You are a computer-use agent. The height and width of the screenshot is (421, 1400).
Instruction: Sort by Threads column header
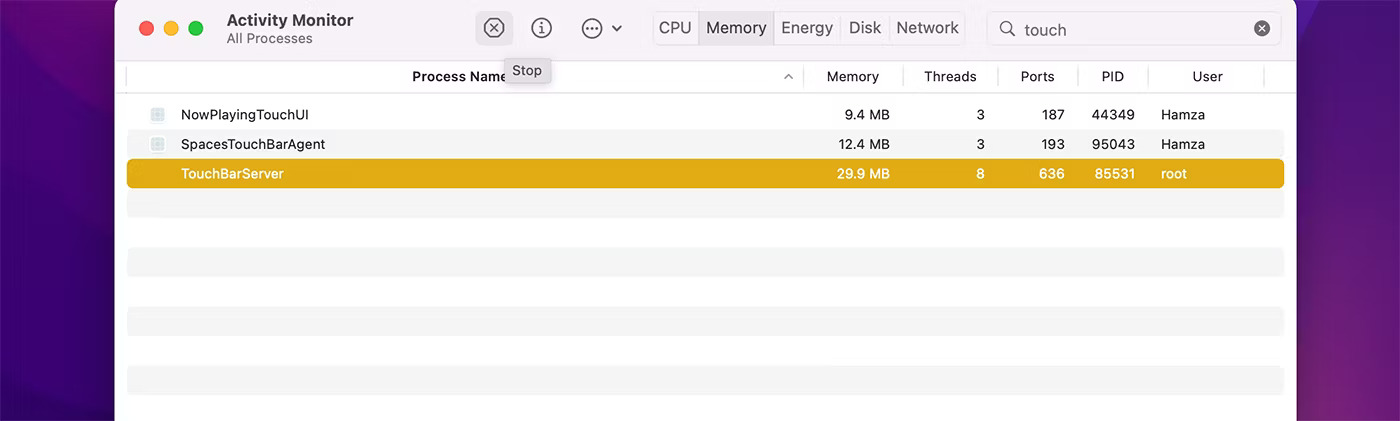[x=950, y=76]
